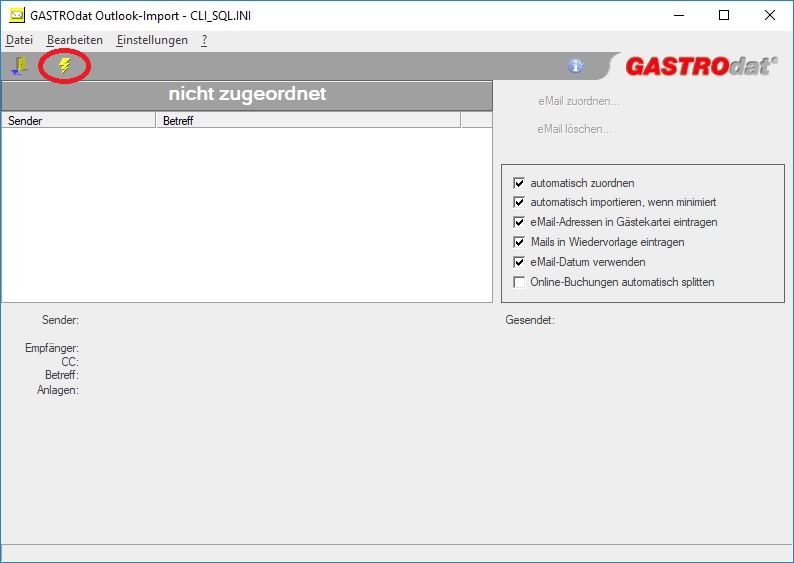The image size is (794, 563).
Task: Sort list by Sender column header
Action: point(78,120)
